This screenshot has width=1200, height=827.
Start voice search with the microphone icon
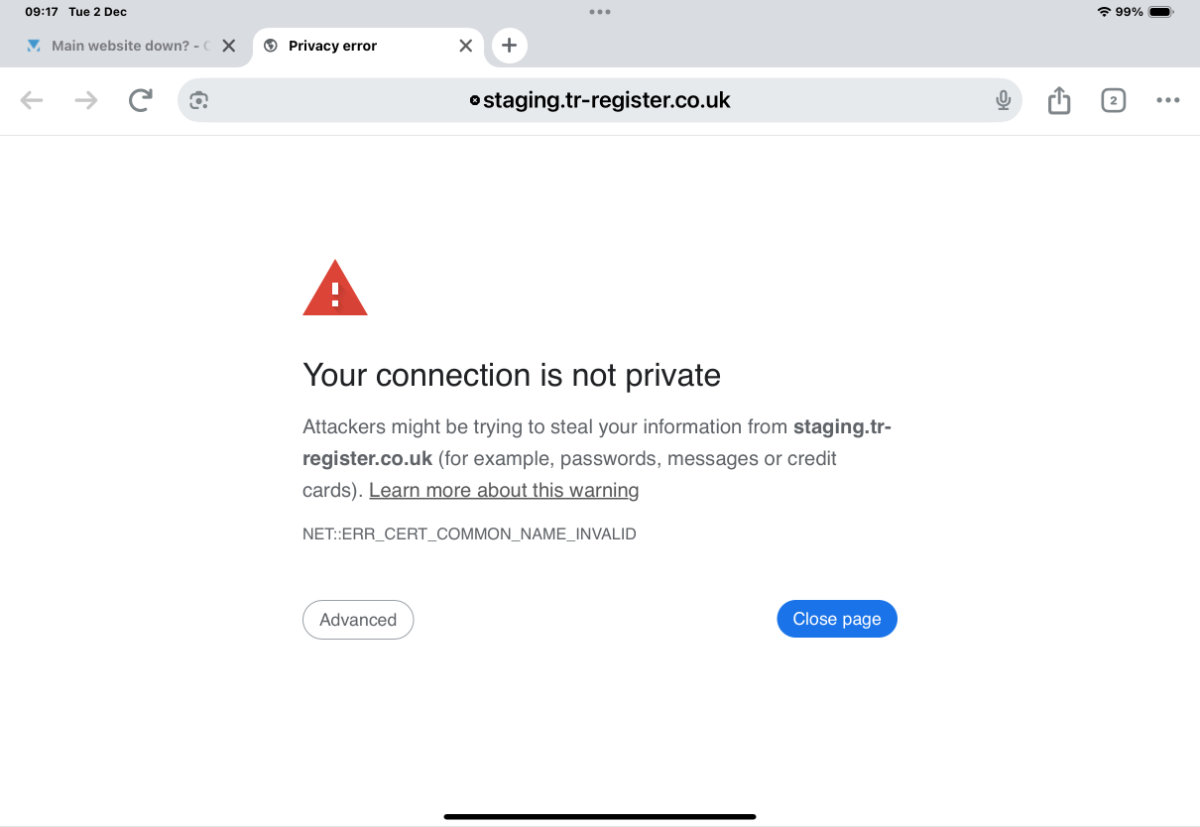1003,100
